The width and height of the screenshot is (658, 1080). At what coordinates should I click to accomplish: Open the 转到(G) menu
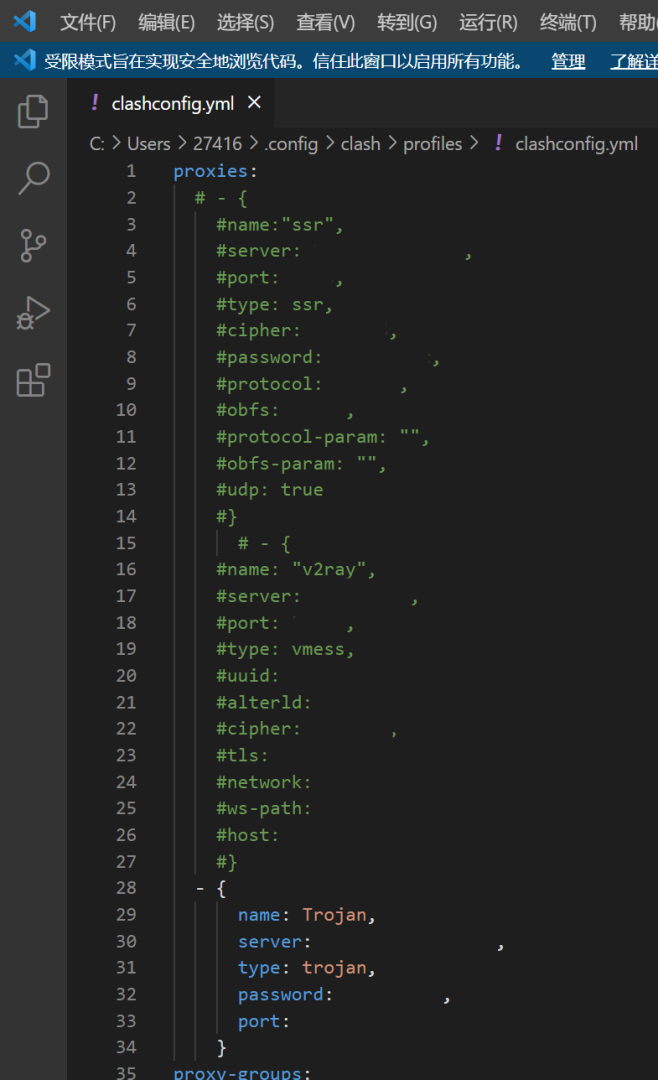point(407,22)
